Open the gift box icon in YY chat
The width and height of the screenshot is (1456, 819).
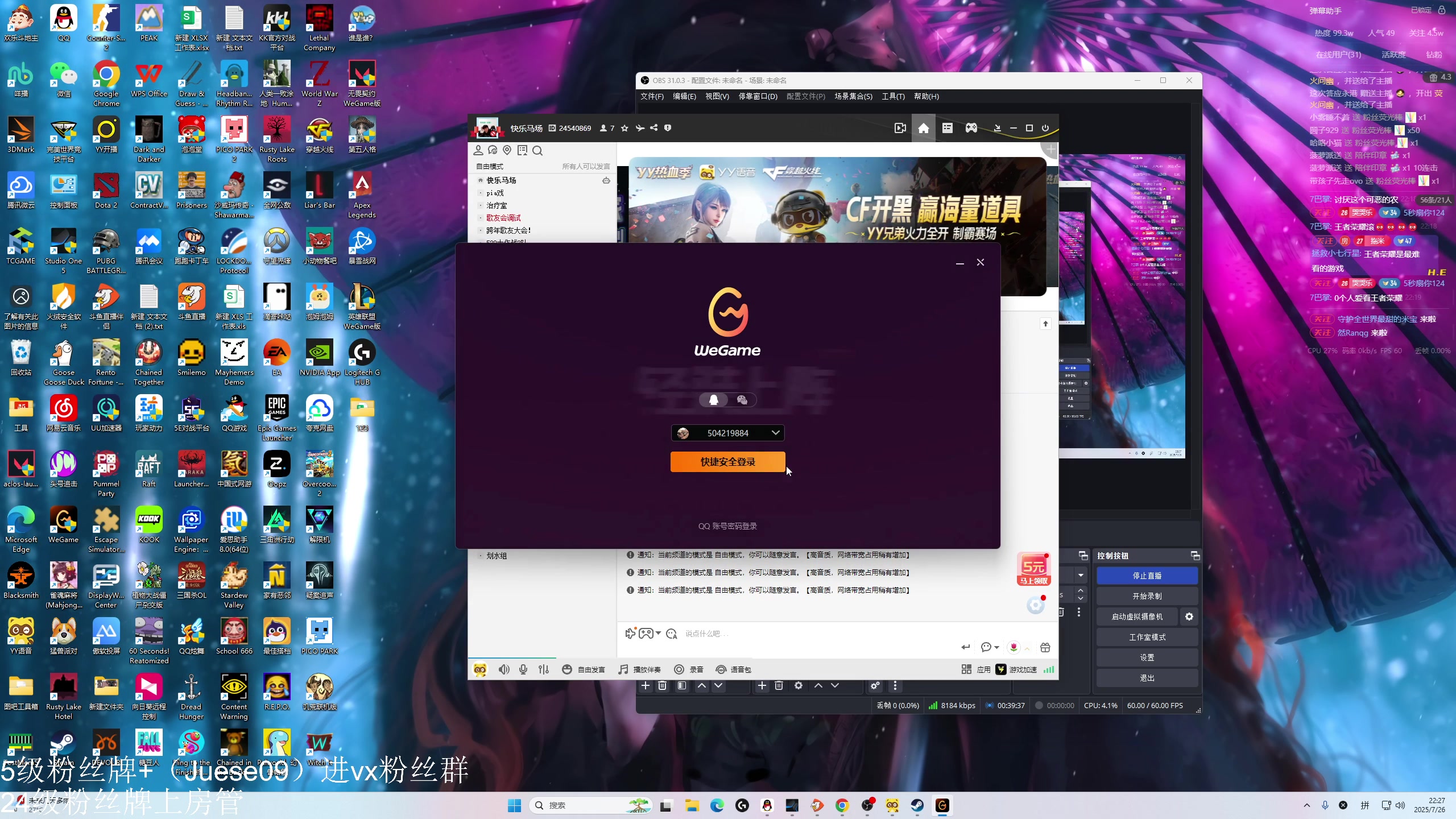(x=1045, y=647)
